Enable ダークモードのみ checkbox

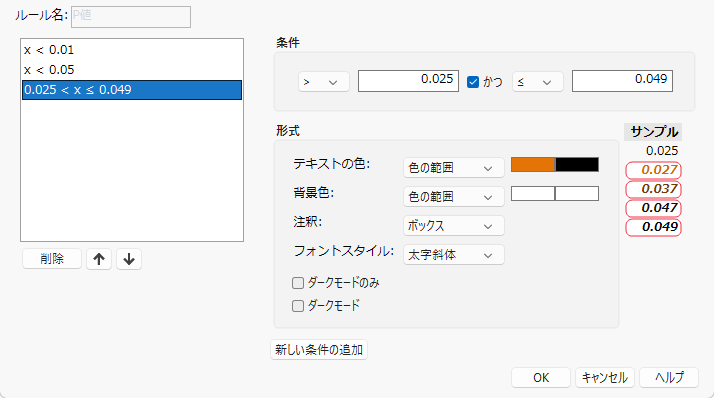click(x=298, y=283)
